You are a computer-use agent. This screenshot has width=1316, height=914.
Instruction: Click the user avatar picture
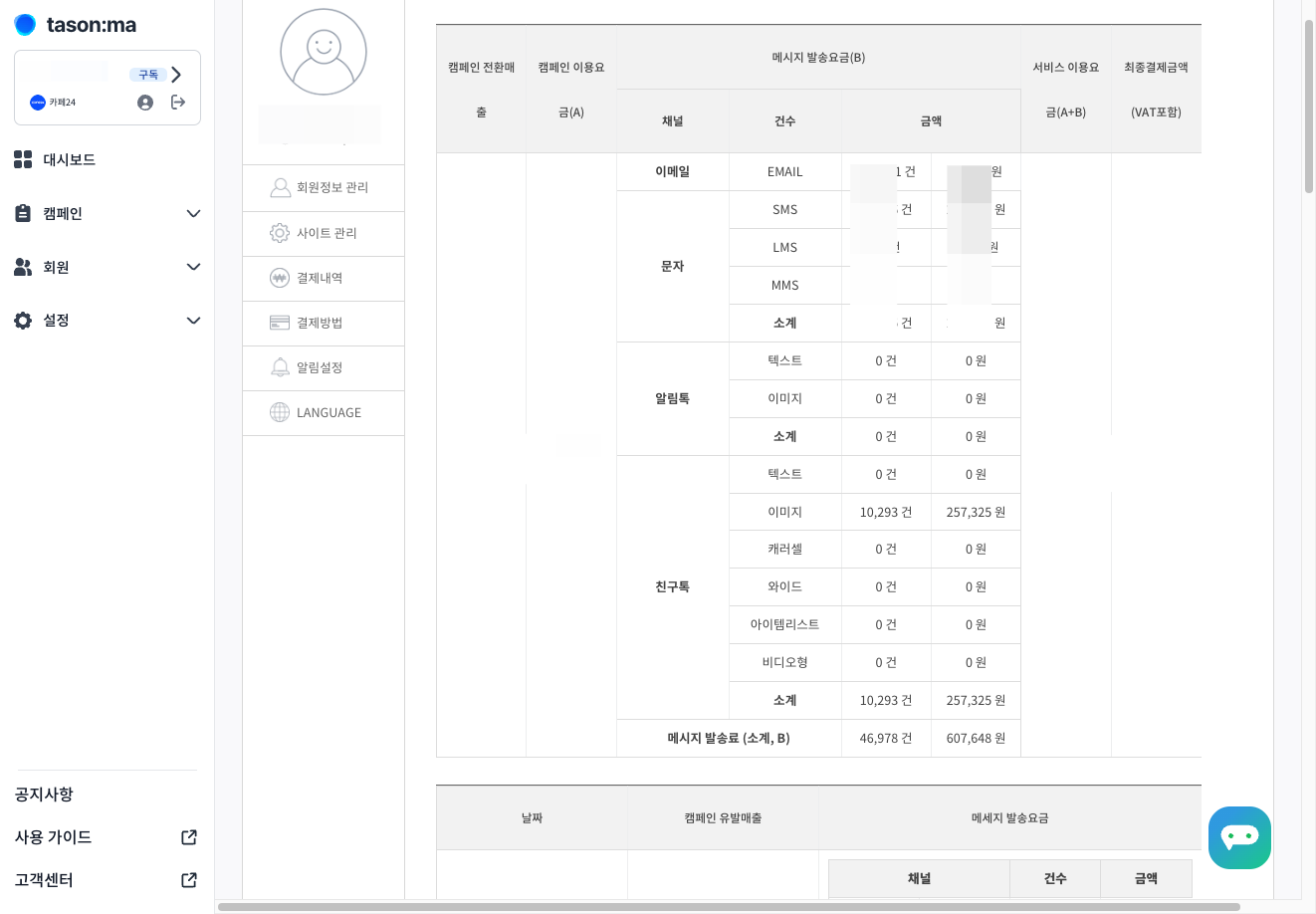(324, 52)
